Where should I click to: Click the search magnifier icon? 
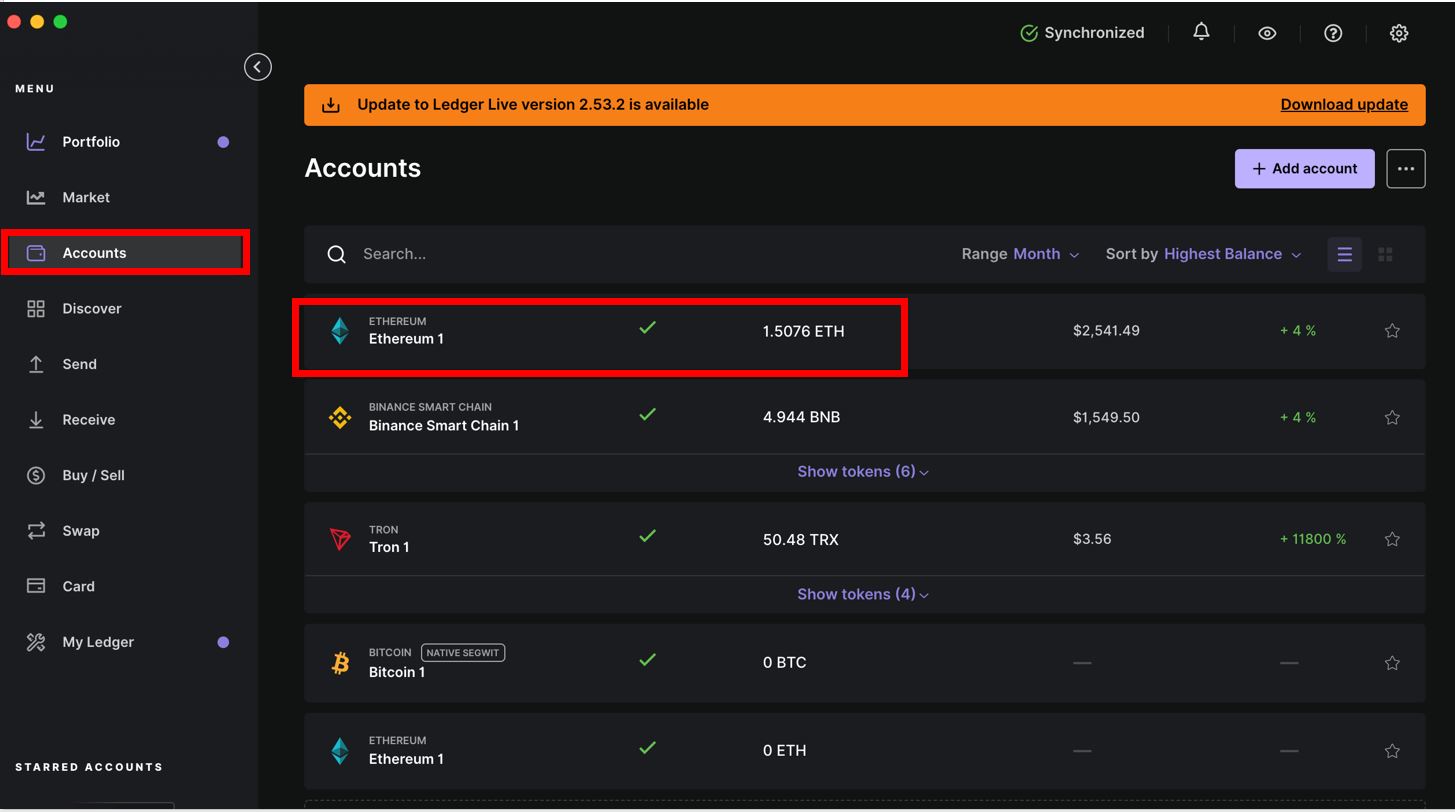(337, 254)
